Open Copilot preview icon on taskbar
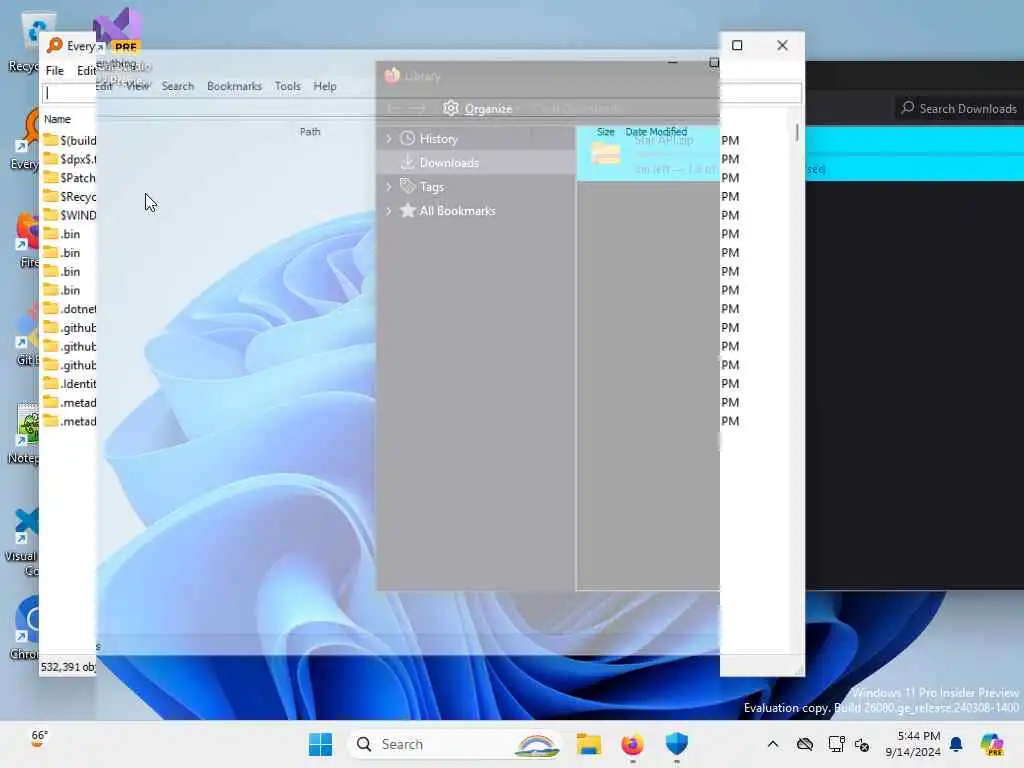 tap(992, 744)
